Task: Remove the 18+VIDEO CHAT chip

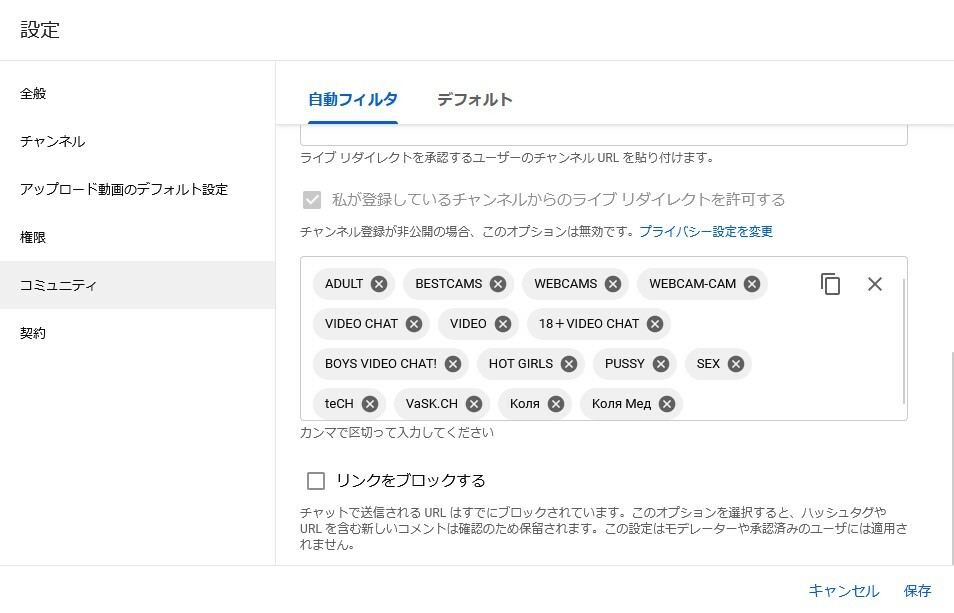Action: pos(655,324)
